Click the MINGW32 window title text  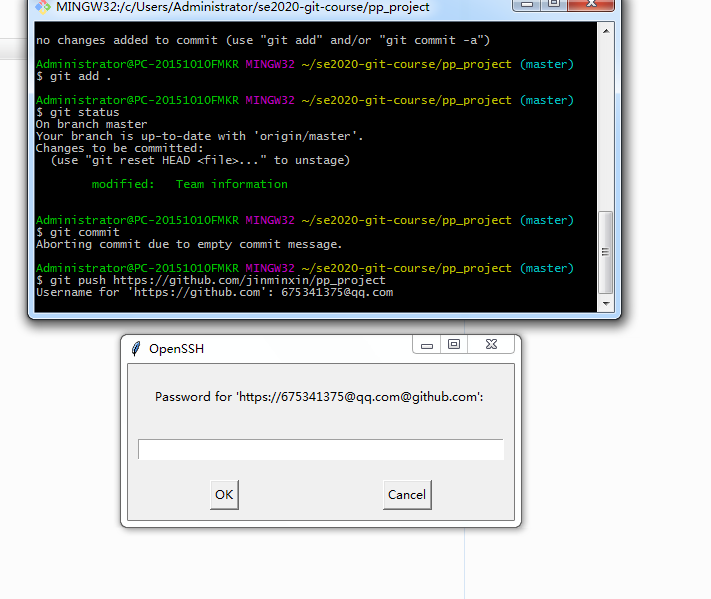(243, 7)
